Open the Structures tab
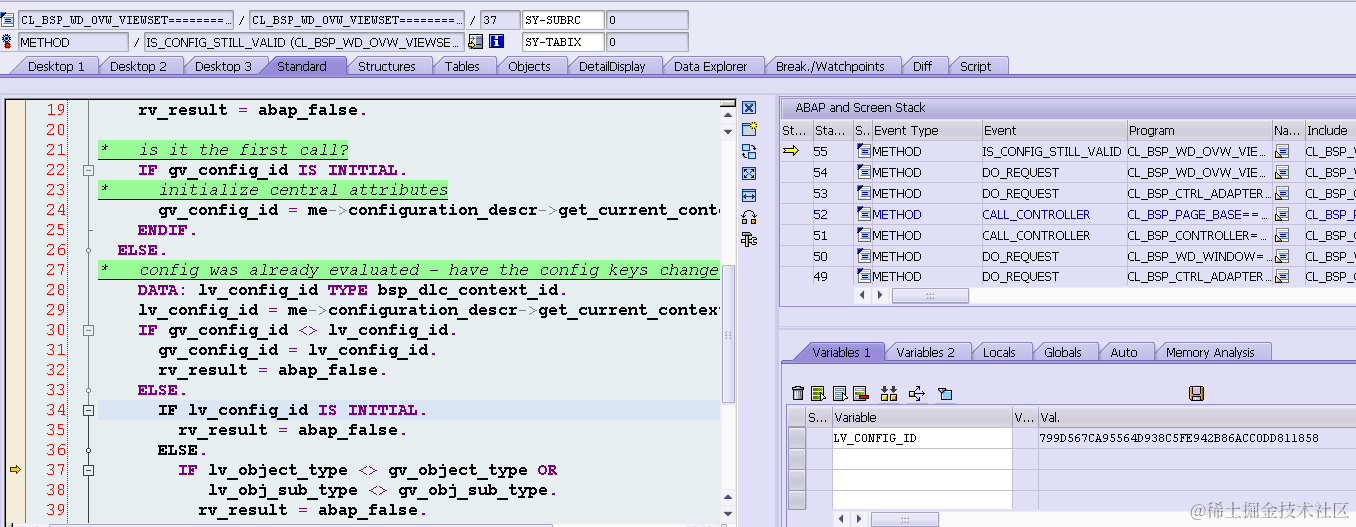 tap(387, 66)
